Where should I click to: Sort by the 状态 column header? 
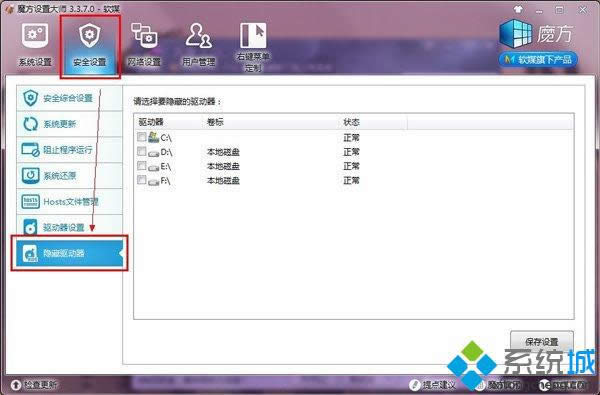pos(373,122)
